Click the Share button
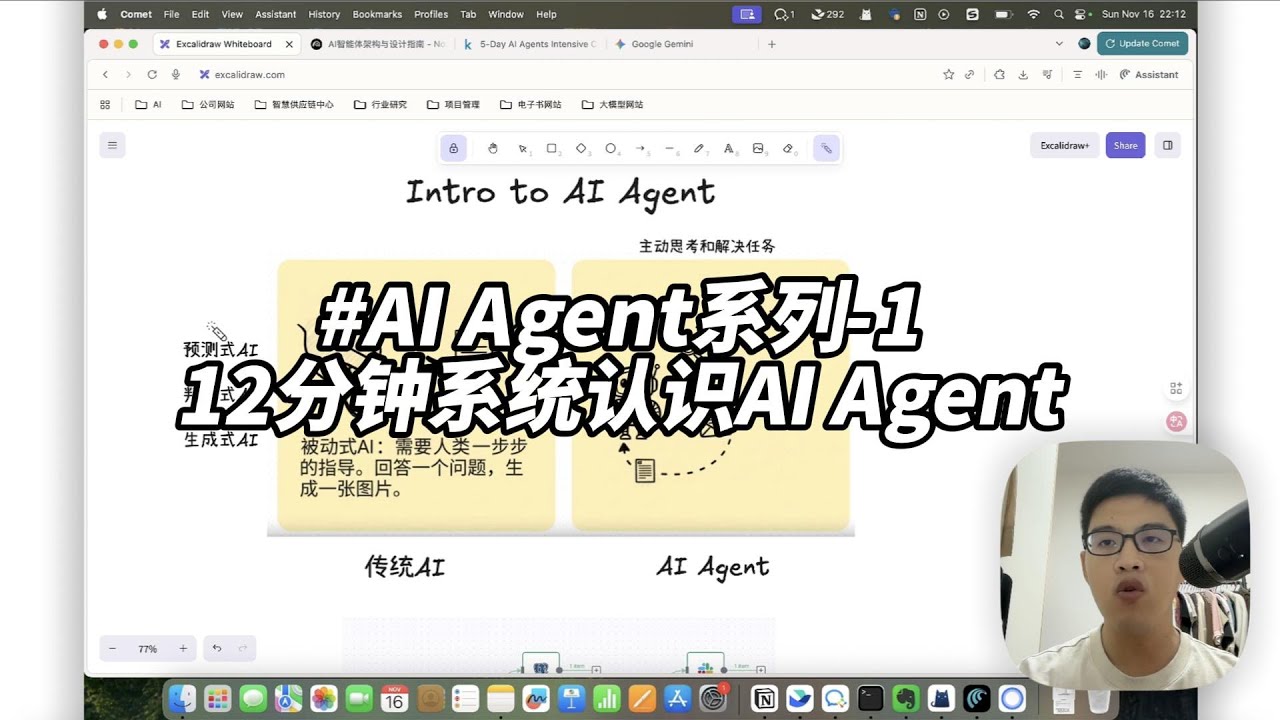This screenshot has height=720, width=1280. pyautogui.click(x=1125, y=145)
